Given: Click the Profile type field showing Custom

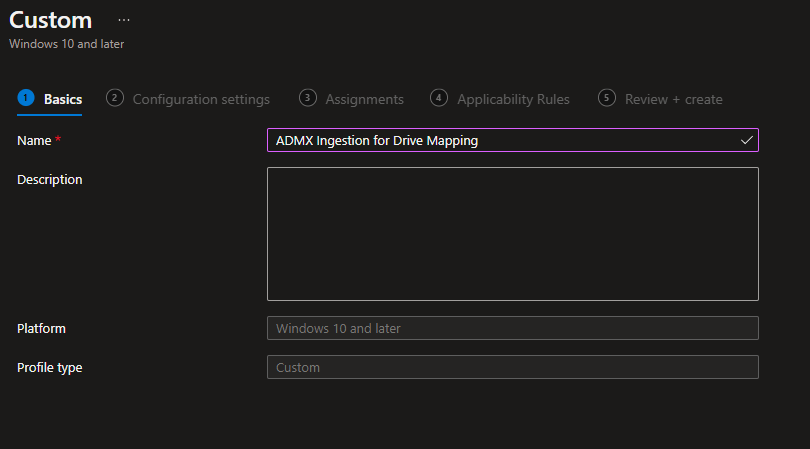Looking at the screenshot, I should tap(512, 367).
